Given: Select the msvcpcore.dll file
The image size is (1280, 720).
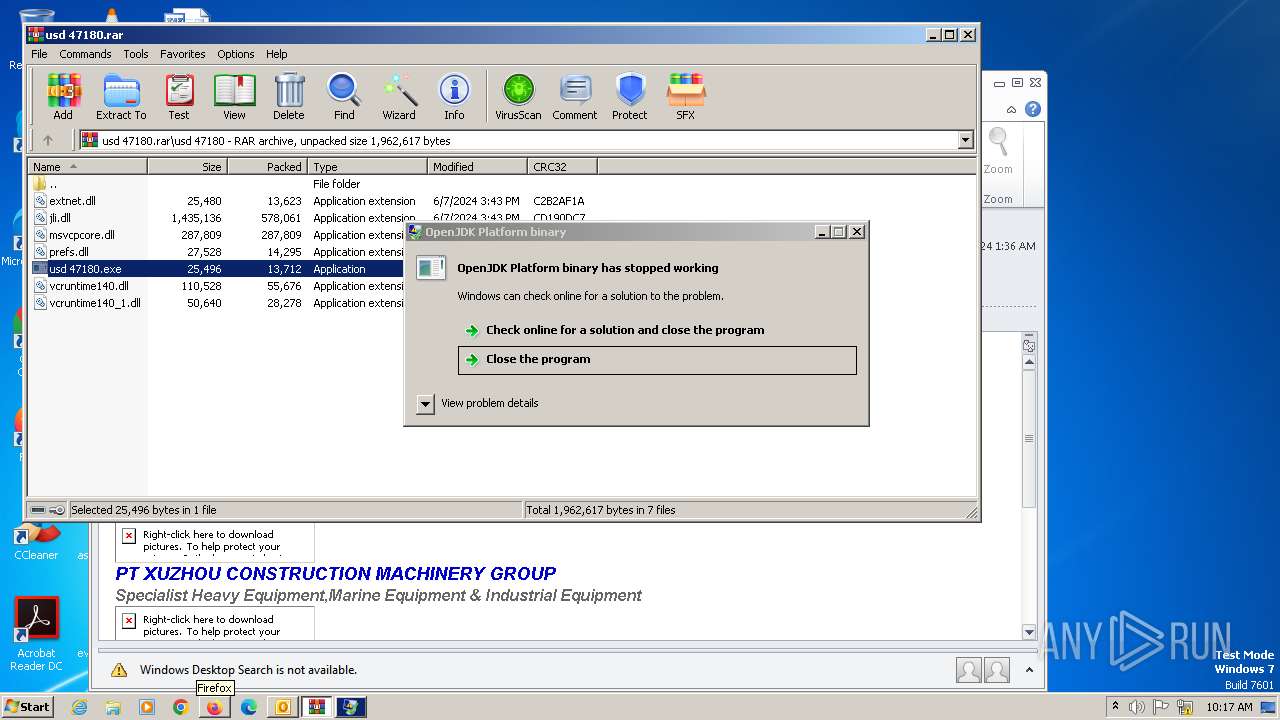Looking at the screenshot, I should [x=216, y=235].
